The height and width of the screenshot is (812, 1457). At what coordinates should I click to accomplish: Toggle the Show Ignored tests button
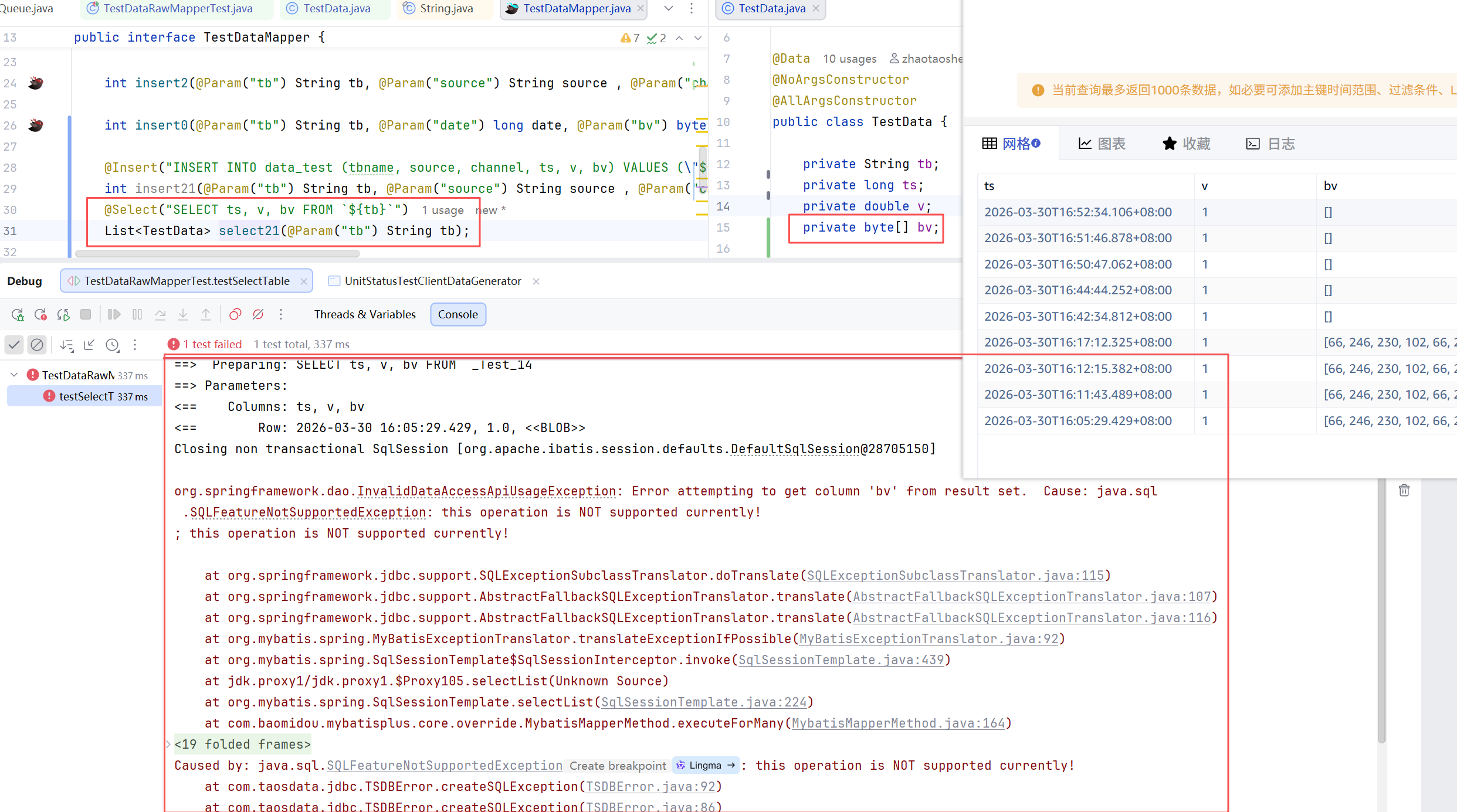coord(37,345)
